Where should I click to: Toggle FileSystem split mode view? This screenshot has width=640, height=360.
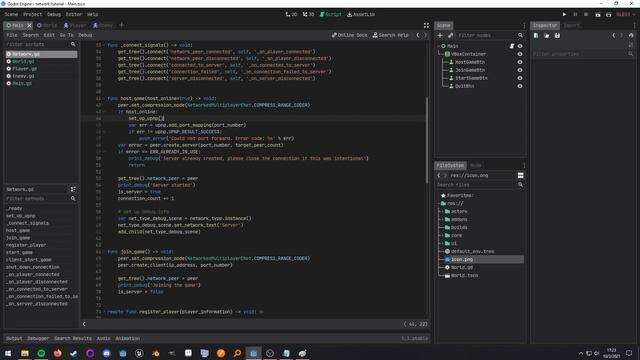[x=520, y=176]
